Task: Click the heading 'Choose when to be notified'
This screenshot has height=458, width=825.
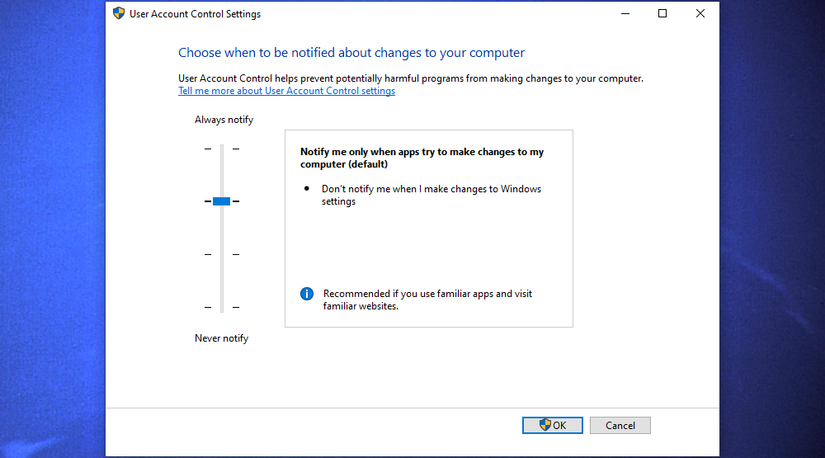Action: (x=351, y=53)
